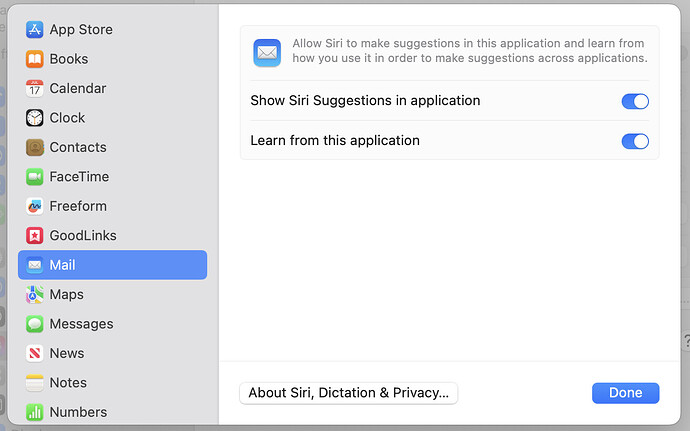Click the Calendar app icon
The image size is (690, 431).
click(x=34, y=88)
